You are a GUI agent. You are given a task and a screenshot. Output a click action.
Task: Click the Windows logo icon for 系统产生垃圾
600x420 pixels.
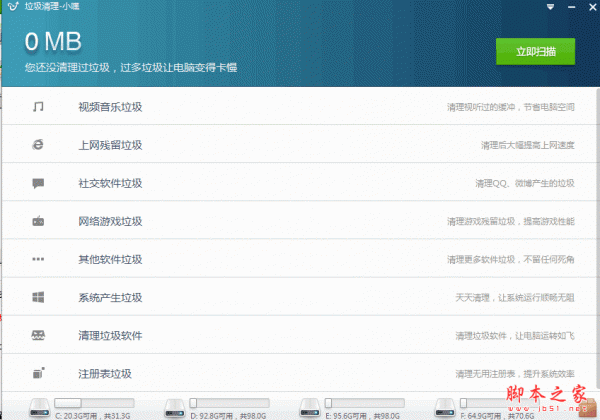[38, 297]
